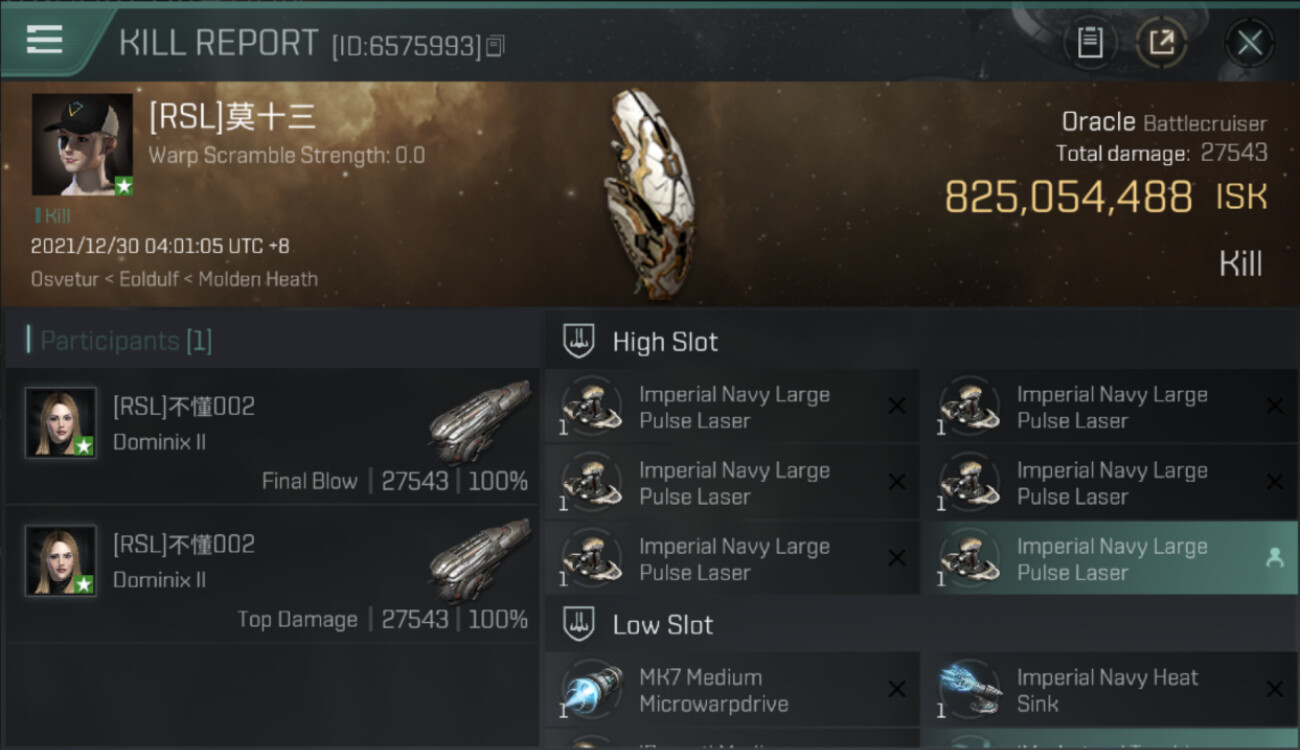Click the clipboard report icon
Screen dimensions: 1300x750
coord(1090,43)
